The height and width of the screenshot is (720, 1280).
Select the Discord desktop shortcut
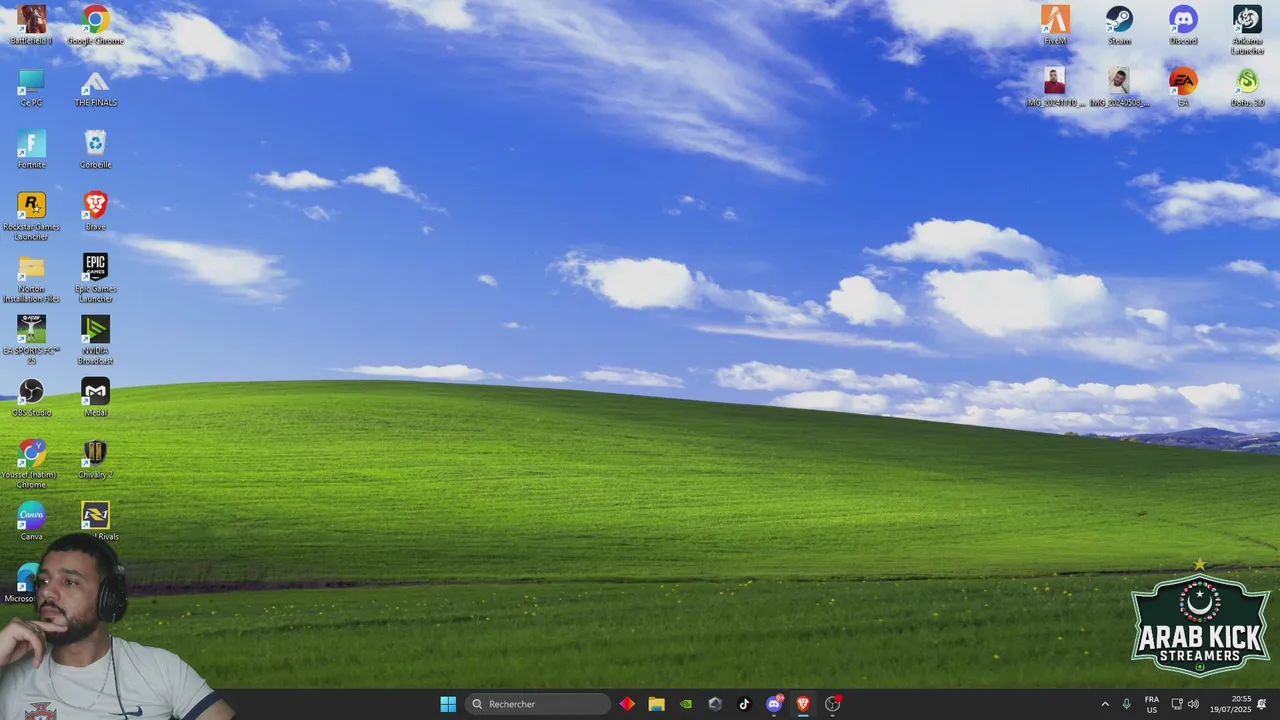[1183, 25]
